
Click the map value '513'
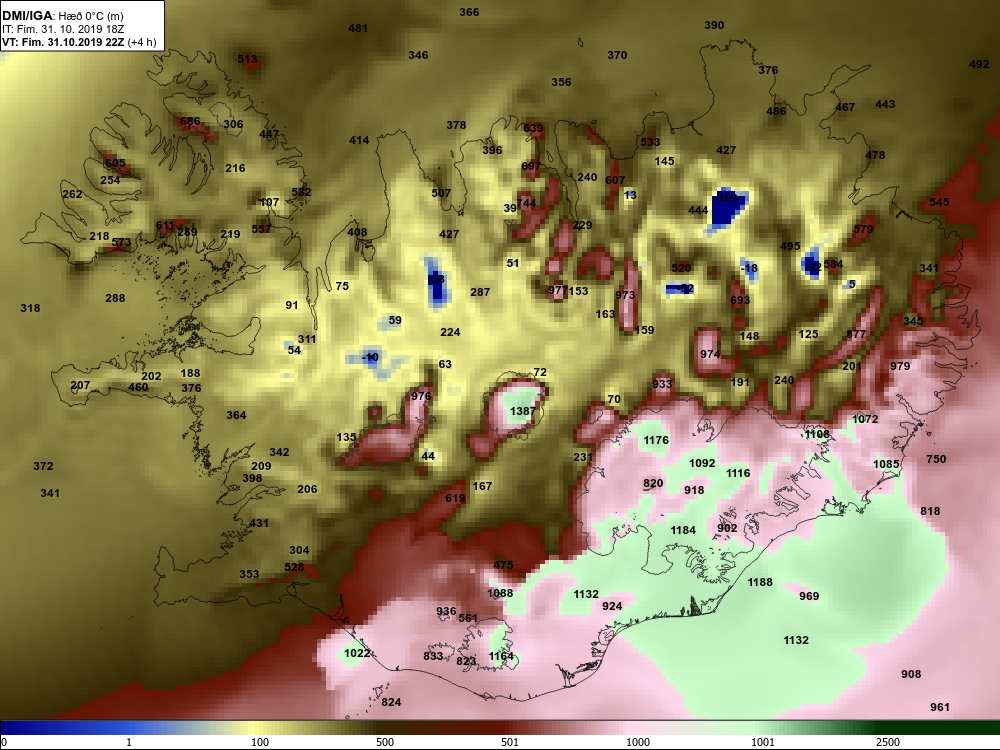(x=247, y=59)
